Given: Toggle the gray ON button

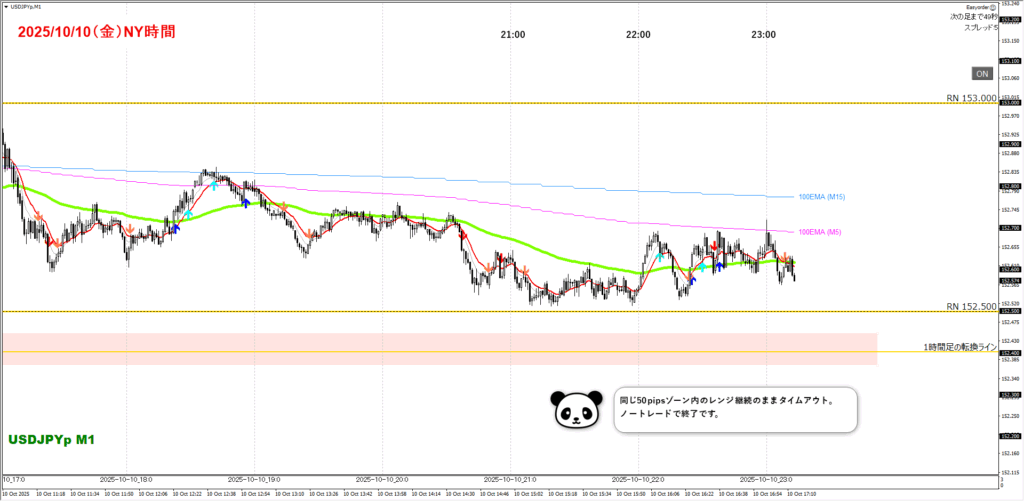Looking at the screenshot, I should coord(981,73).
